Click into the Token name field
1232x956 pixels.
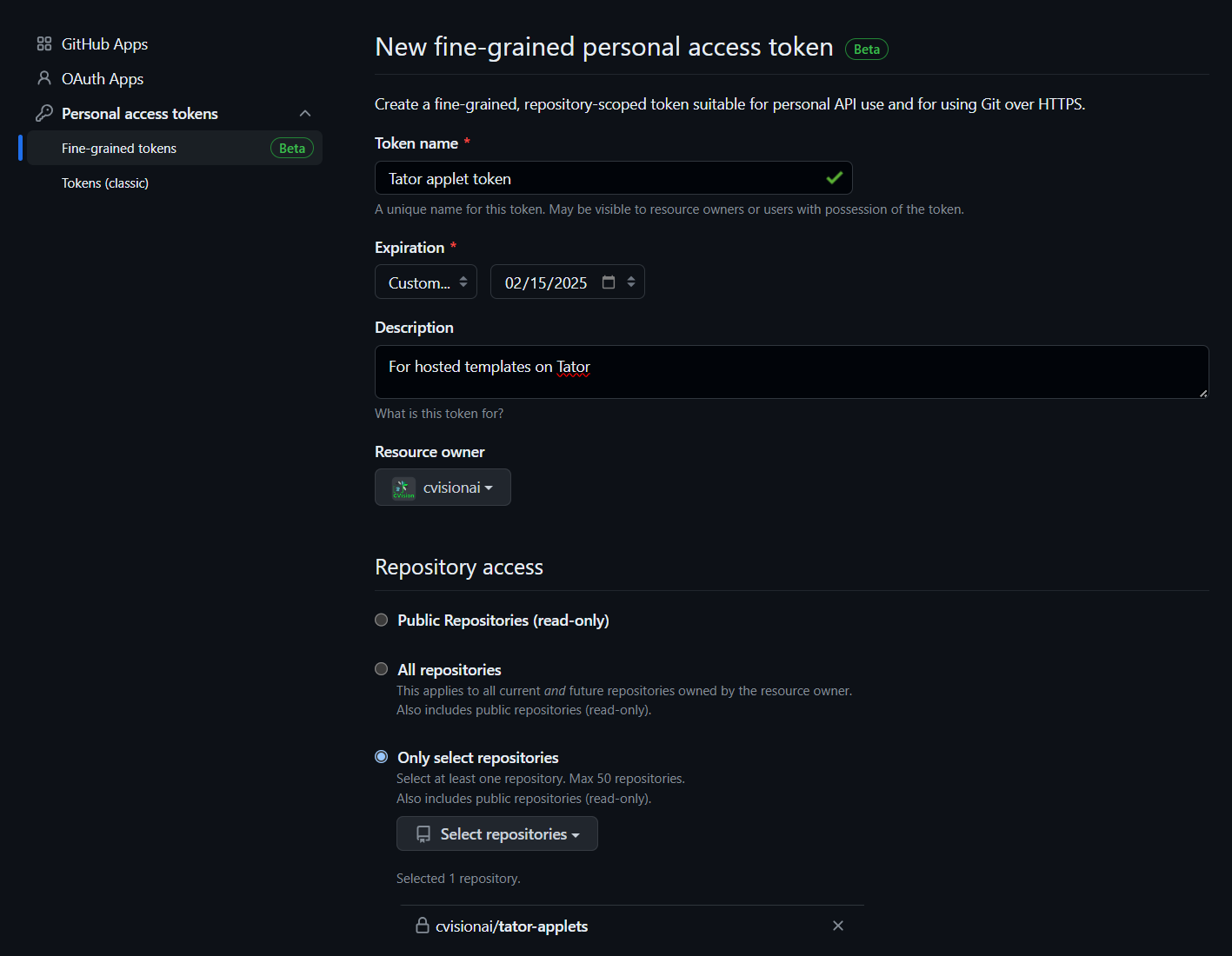614,178
